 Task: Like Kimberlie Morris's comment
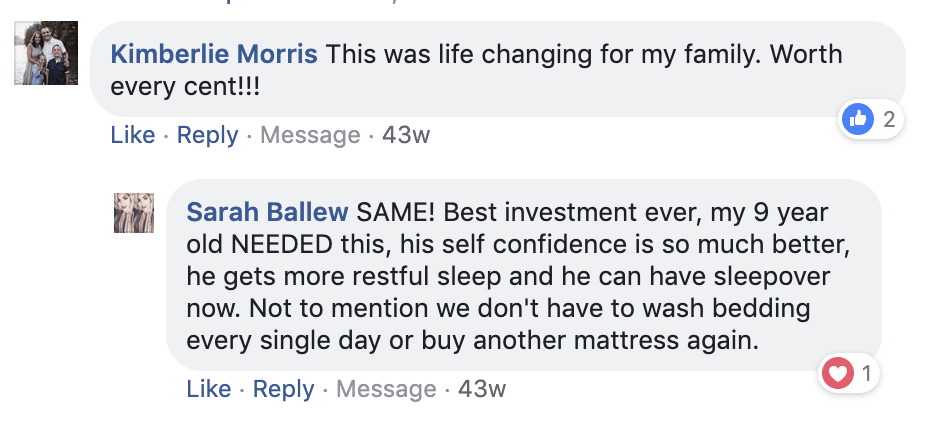point(133,135)
